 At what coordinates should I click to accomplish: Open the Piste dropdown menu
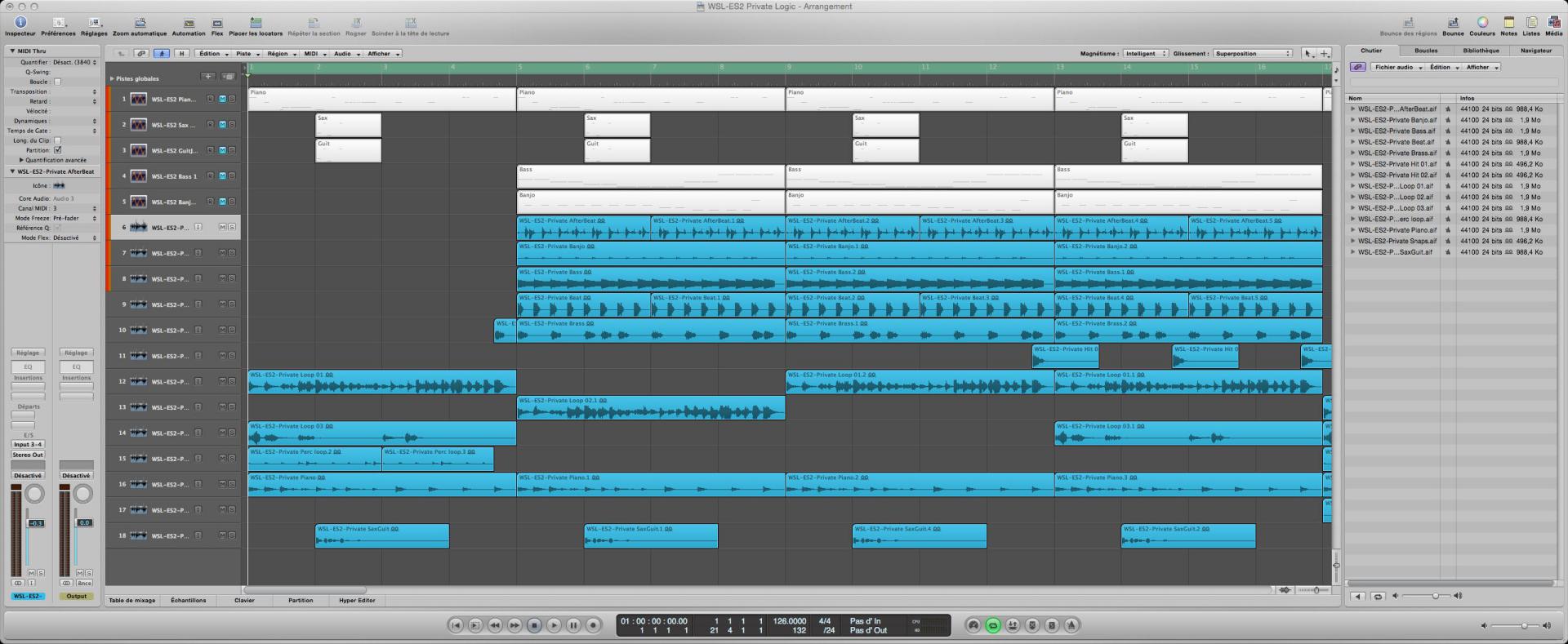tap(247, 54)
